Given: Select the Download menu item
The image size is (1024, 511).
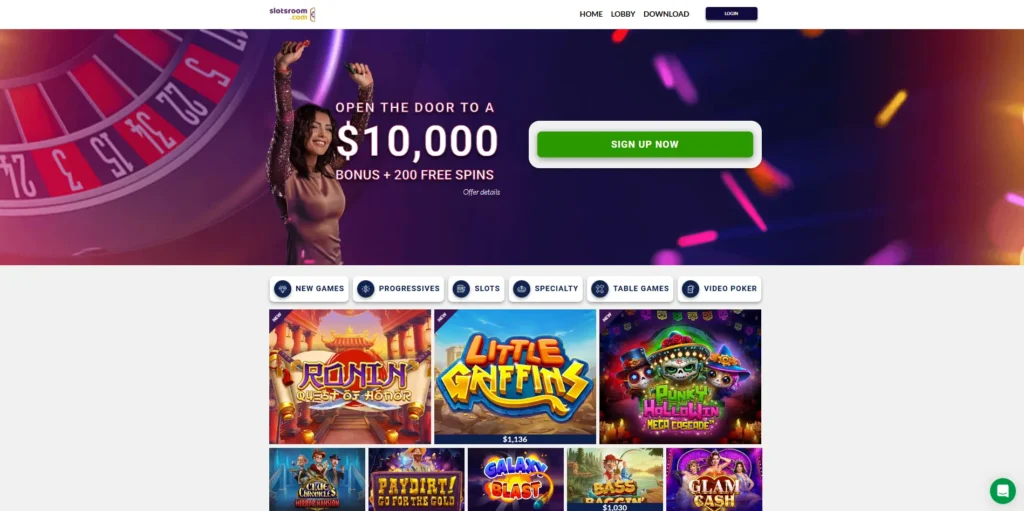Looking at the screenshot, I should click(666, 14).
